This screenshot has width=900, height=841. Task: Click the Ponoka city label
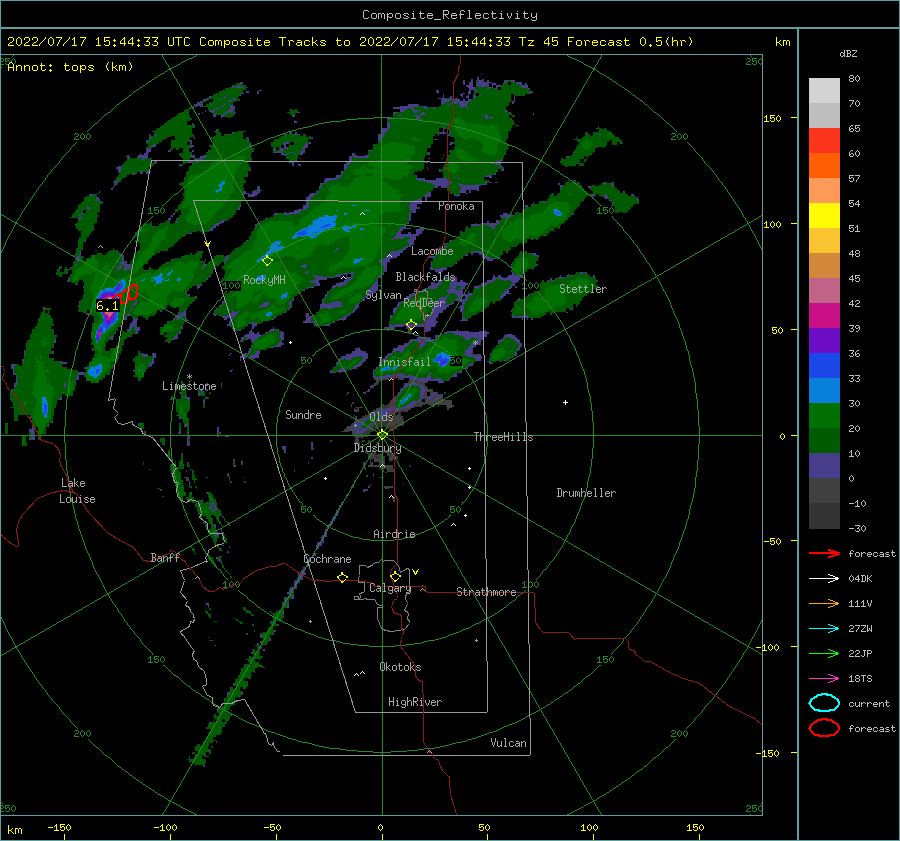point(456,206)
